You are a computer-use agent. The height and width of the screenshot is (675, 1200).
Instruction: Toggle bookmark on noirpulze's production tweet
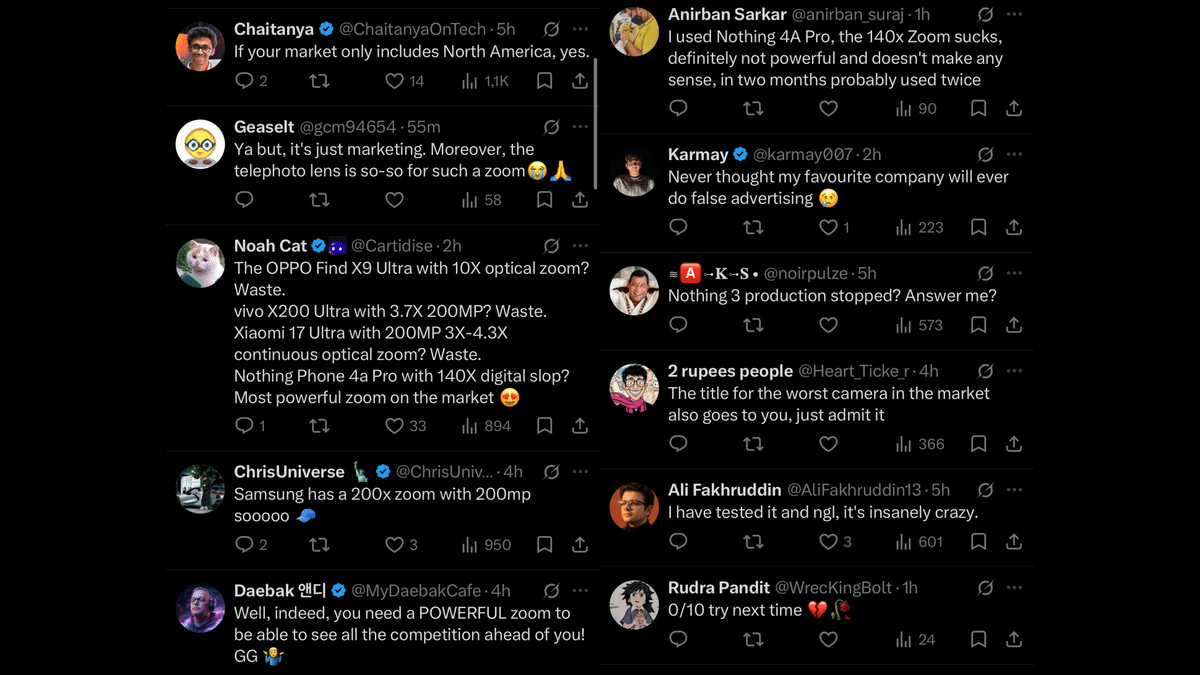pyautogui.click(x=979, y=325)
